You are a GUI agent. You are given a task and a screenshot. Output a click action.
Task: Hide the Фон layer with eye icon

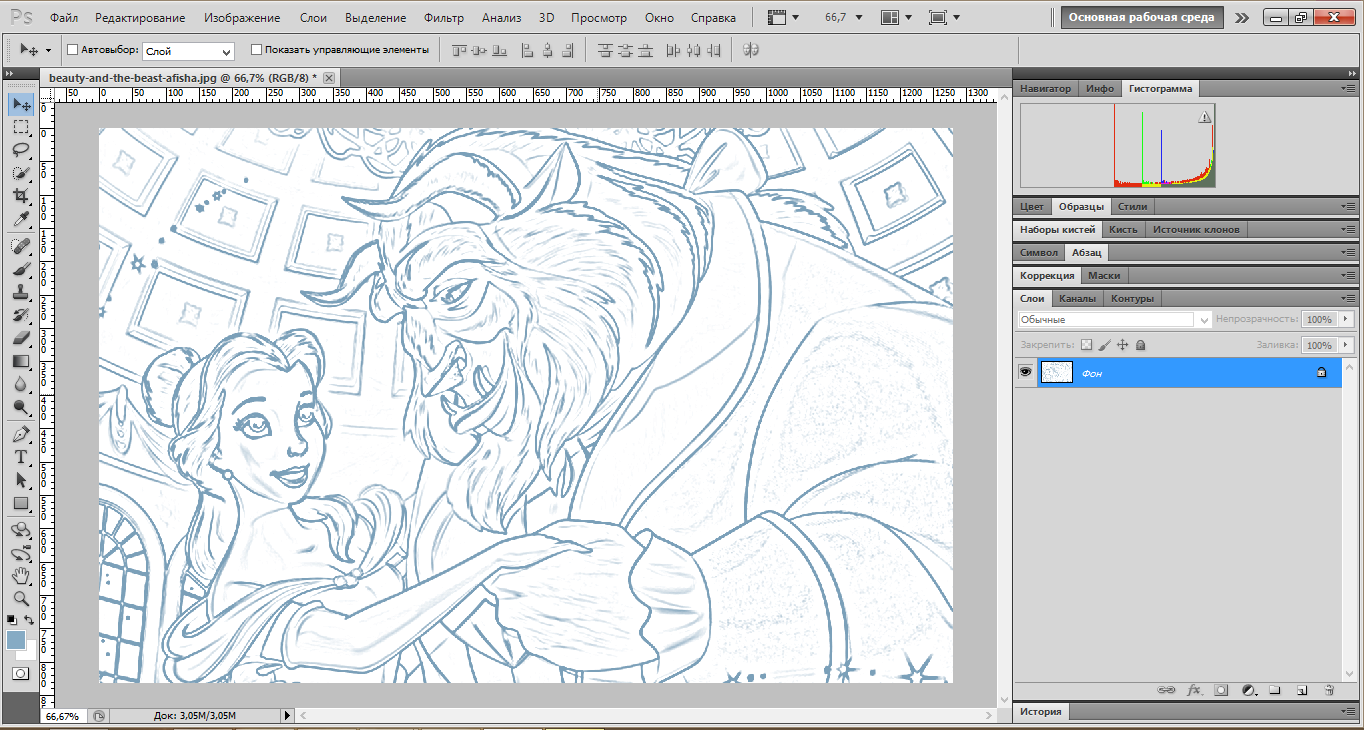pos(1025,372)
